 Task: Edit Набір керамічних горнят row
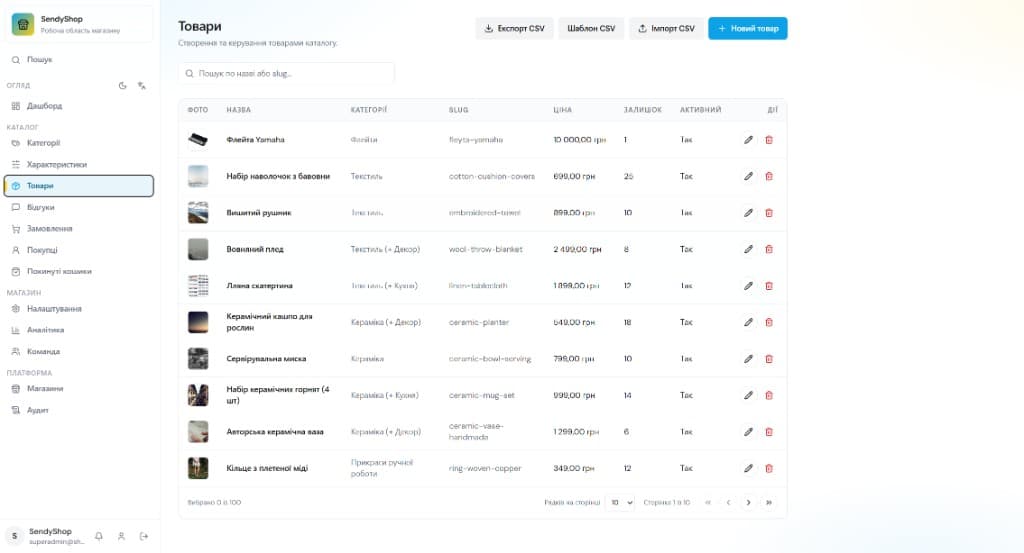[x=748, y=396]
